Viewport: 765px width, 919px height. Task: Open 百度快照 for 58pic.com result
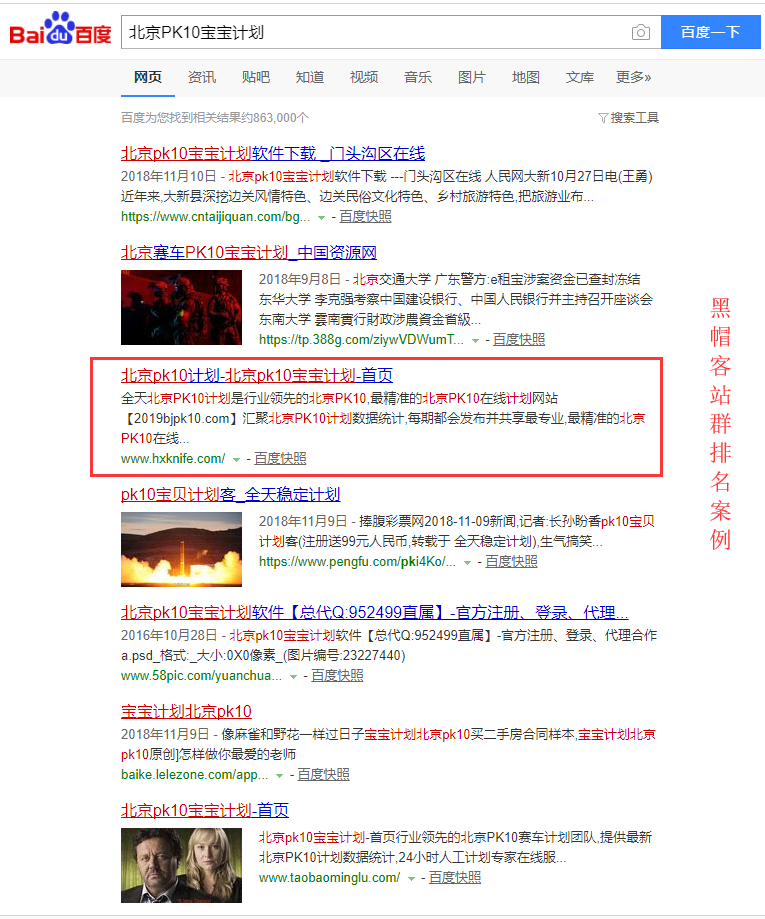pos(337,676)
